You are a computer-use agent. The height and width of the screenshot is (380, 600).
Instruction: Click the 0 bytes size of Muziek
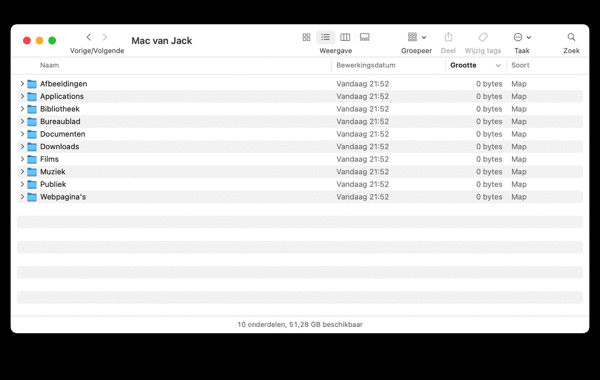489,172
